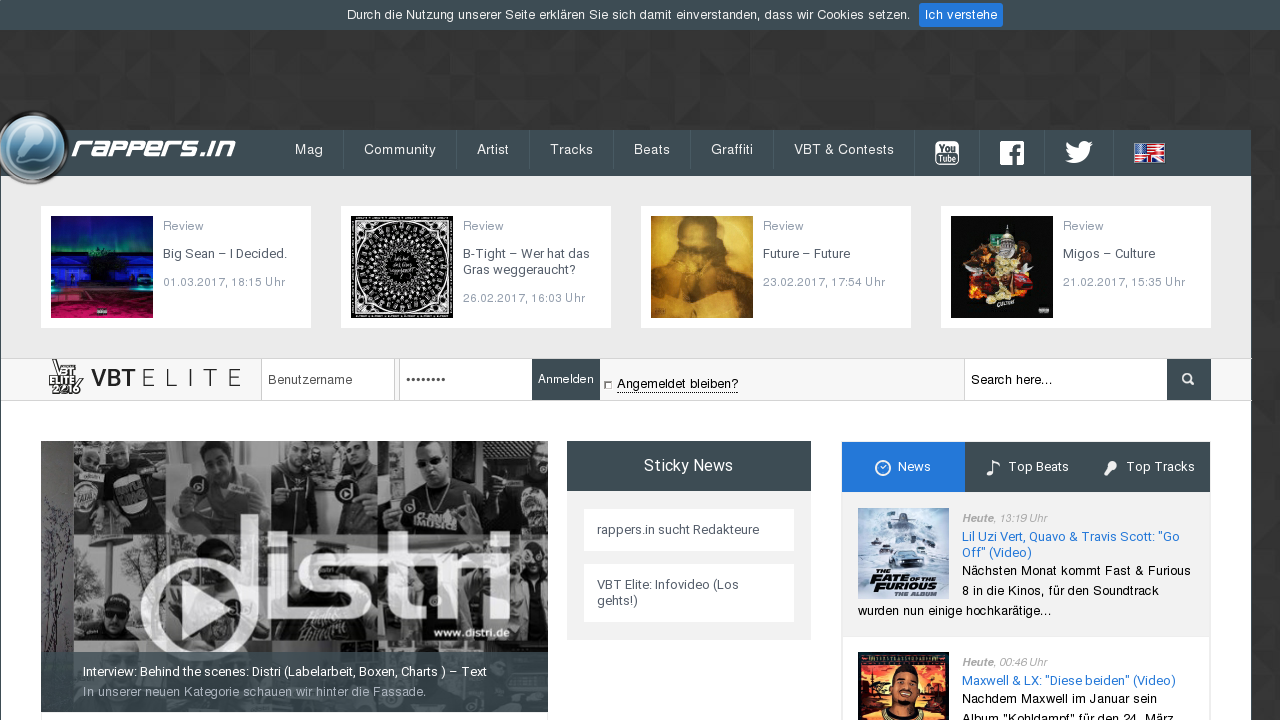The width and height of the screenshot is (1280, 720).
Task: Click the search magnifier button
Action: 1188,380
